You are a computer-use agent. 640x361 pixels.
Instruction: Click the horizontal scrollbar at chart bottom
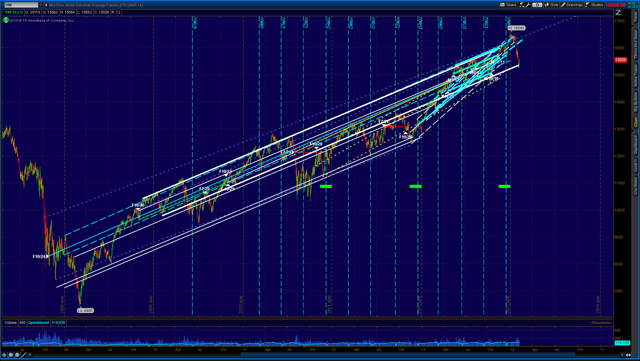tap(408, 355)
